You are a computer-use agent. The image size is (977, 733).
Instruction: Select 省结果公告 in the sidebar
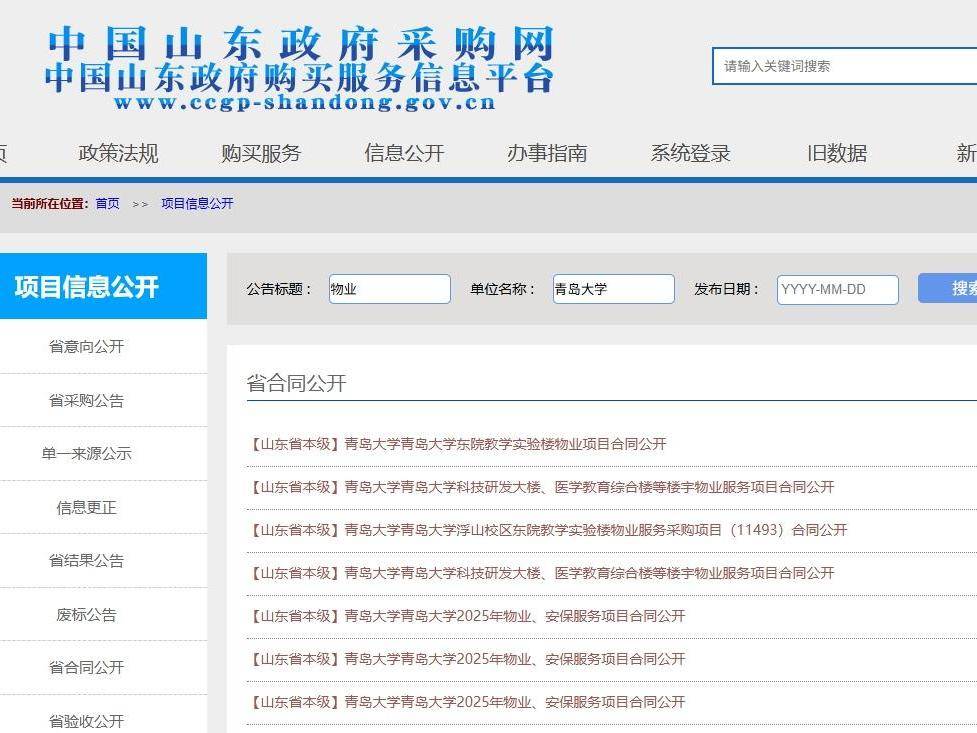coord(86,560)
